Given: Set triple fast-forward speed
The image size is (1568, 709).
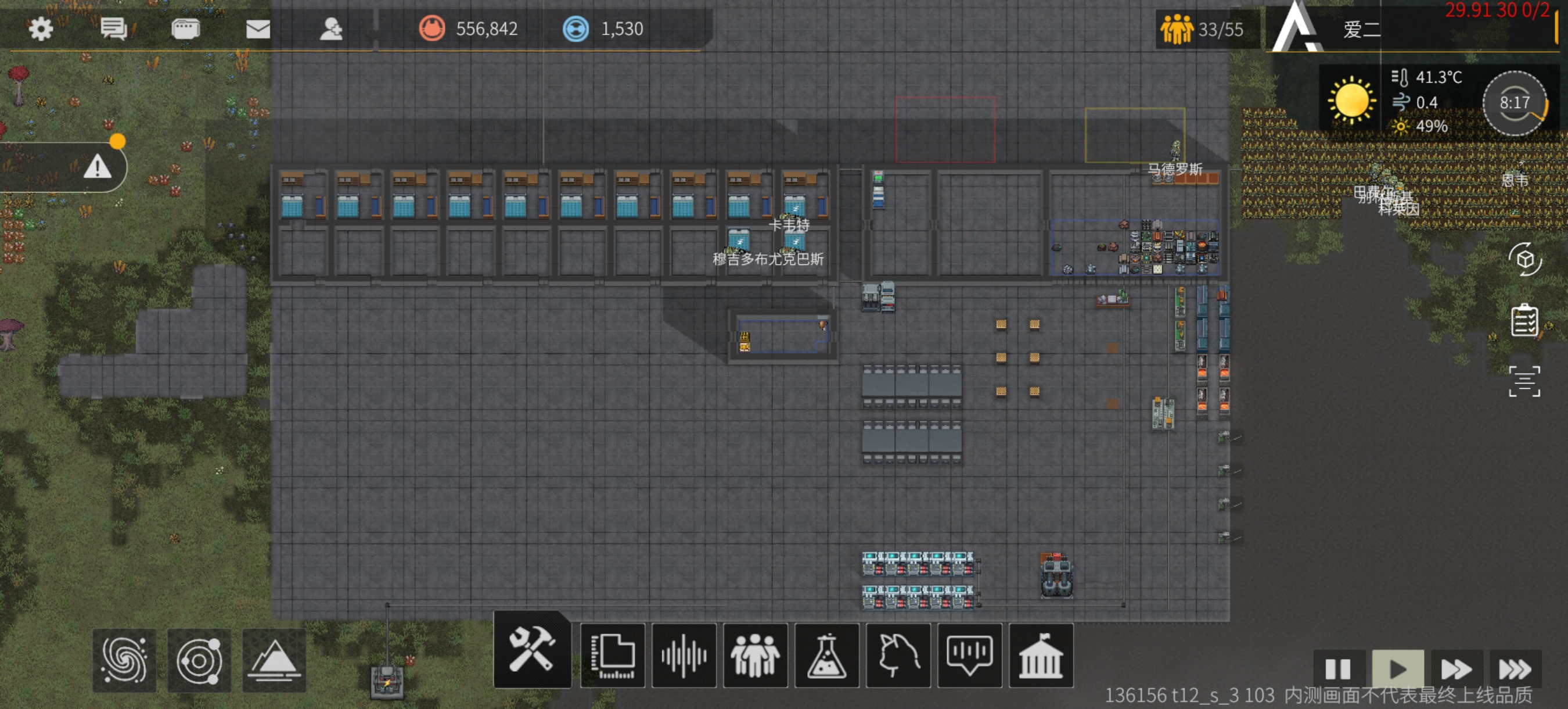Looking at the screenshot, I should tap(1515, 669).
